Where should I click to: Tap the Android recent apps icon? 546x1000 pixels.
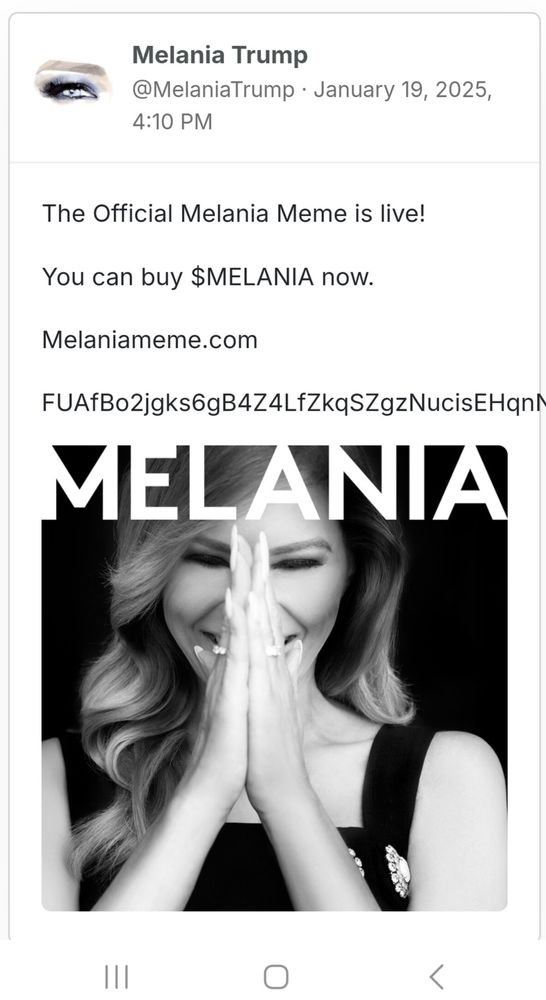coord(116,976)
